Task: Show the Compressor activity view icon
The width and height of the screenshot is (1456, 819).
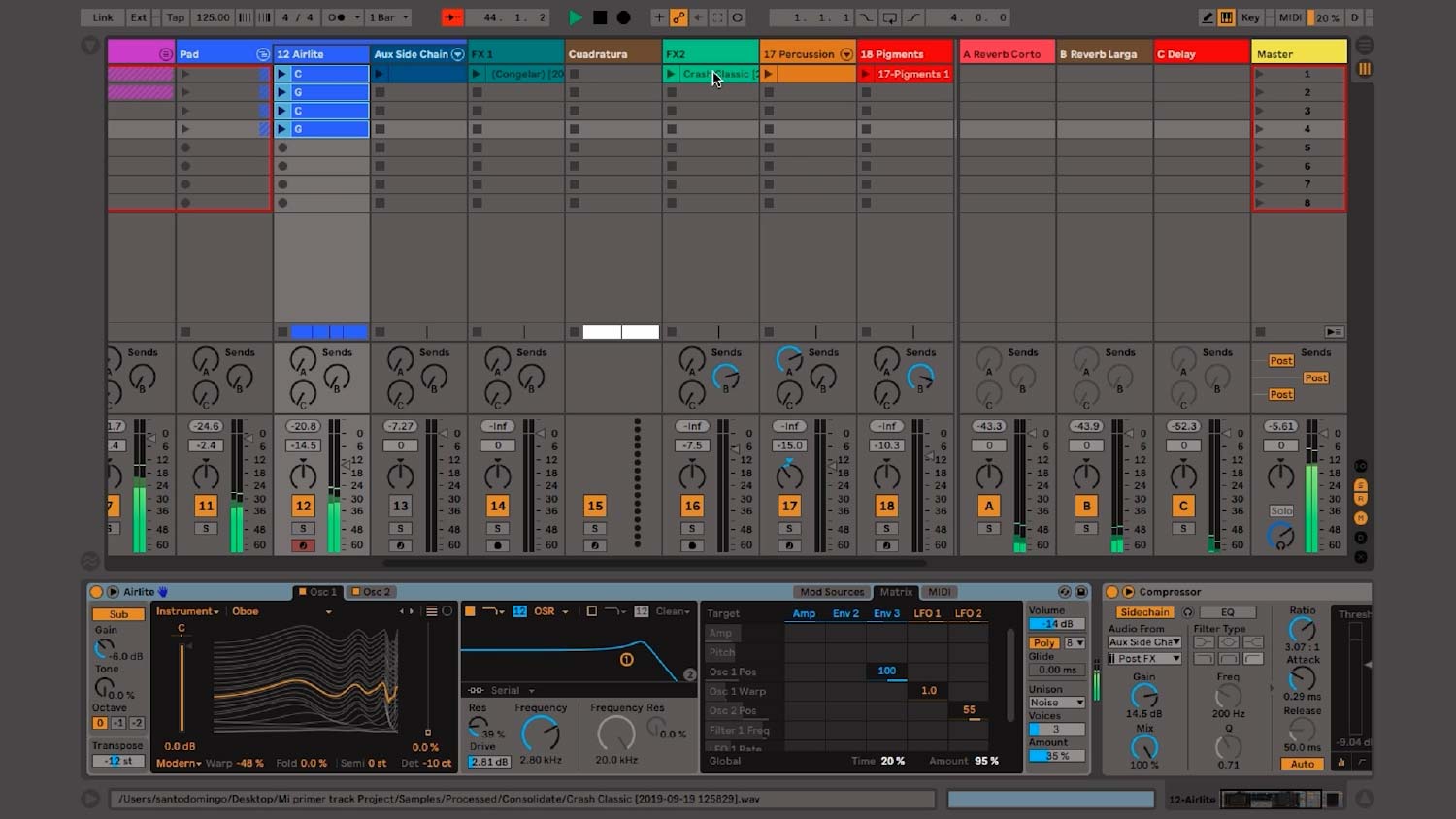Action: (x=1342, y=763)
